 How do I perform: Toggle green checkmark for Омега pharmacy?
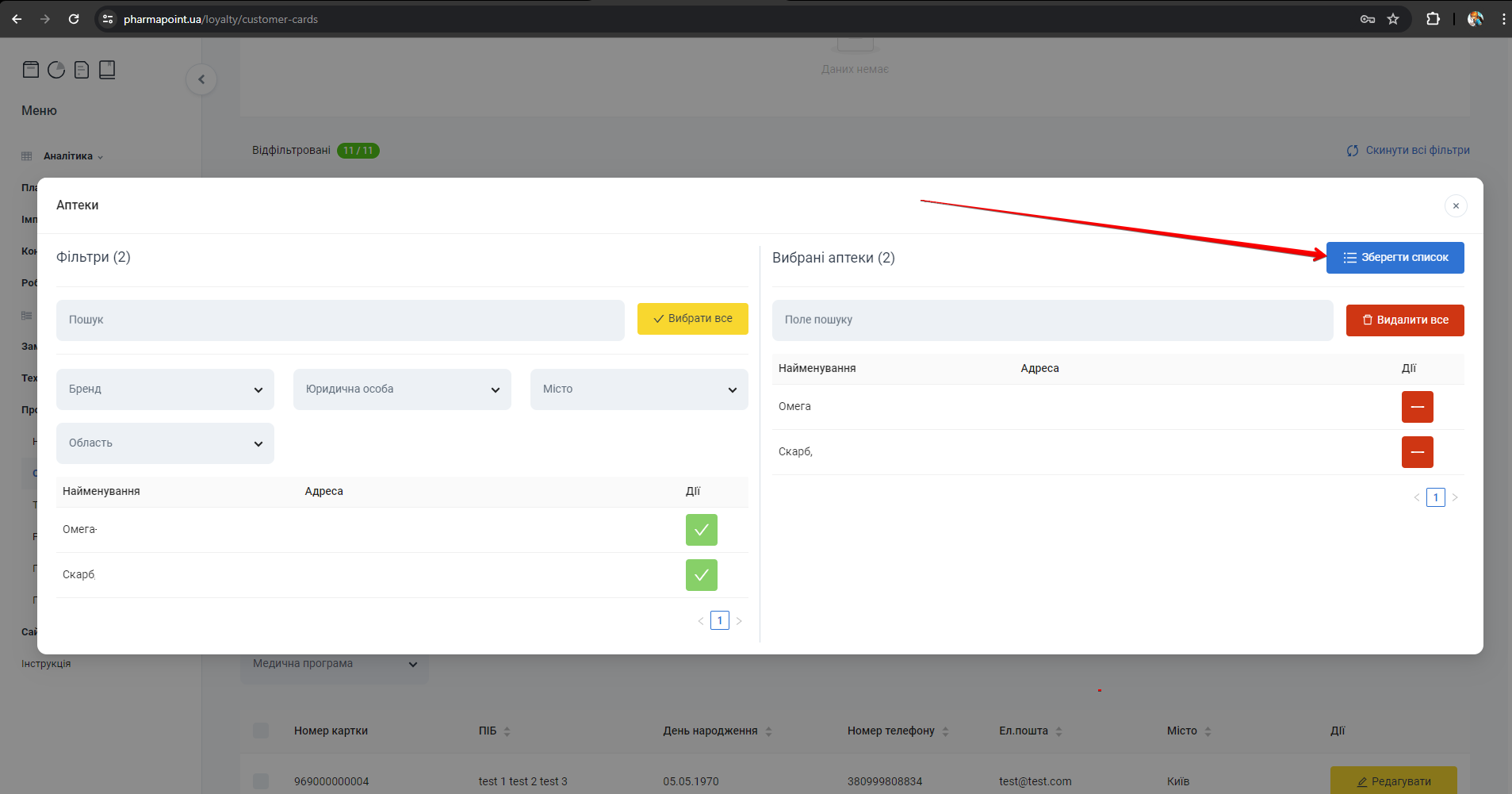pyautogui.click(x=701, y=530)
